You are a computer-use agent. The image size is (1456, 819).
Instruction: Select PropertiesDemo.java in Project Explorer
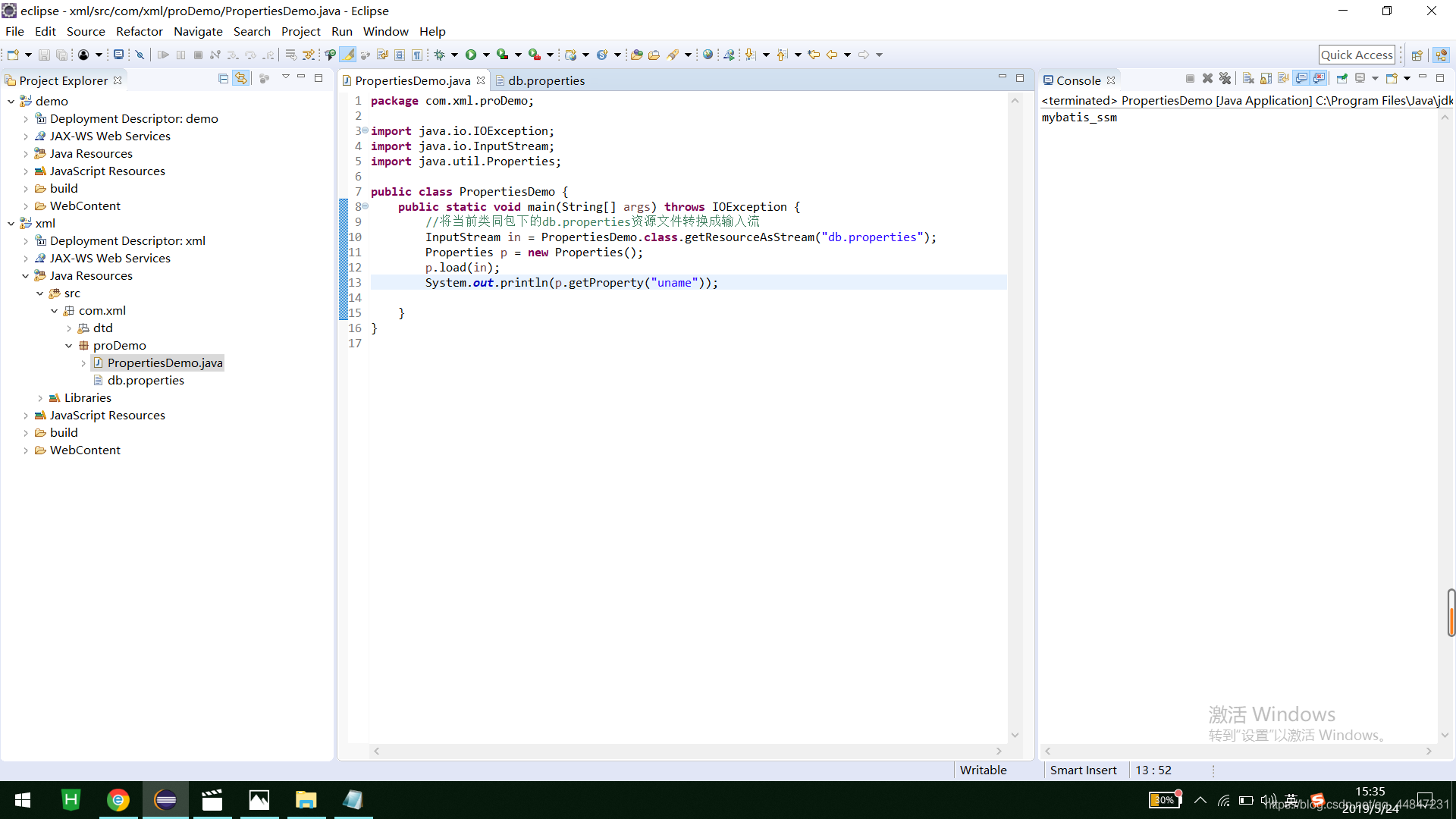(x=165, y=363)
